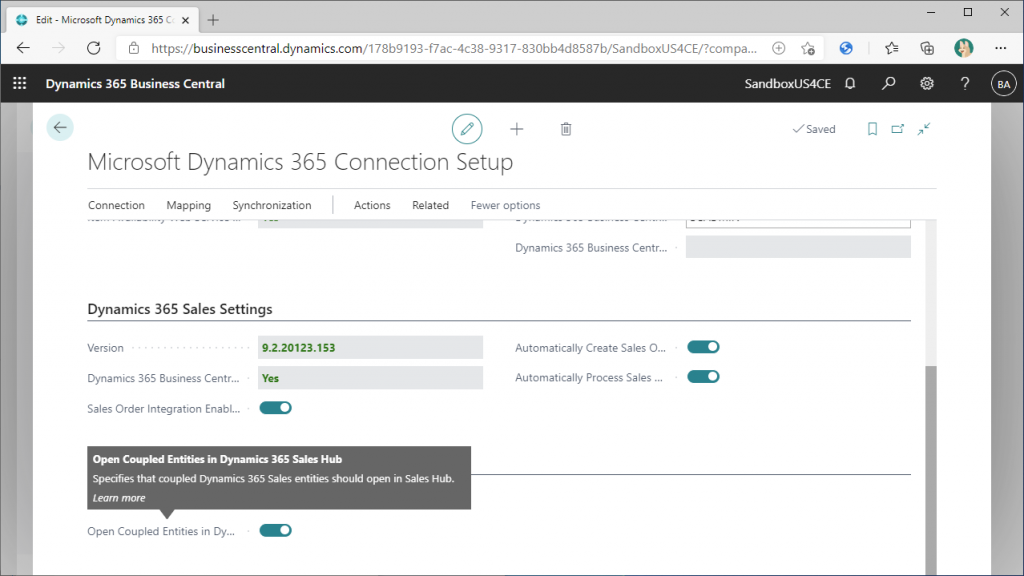Click the browser address bar URL
Image resolution: width=1024 pixels, height=576 pixels.
tap(454, 48)
